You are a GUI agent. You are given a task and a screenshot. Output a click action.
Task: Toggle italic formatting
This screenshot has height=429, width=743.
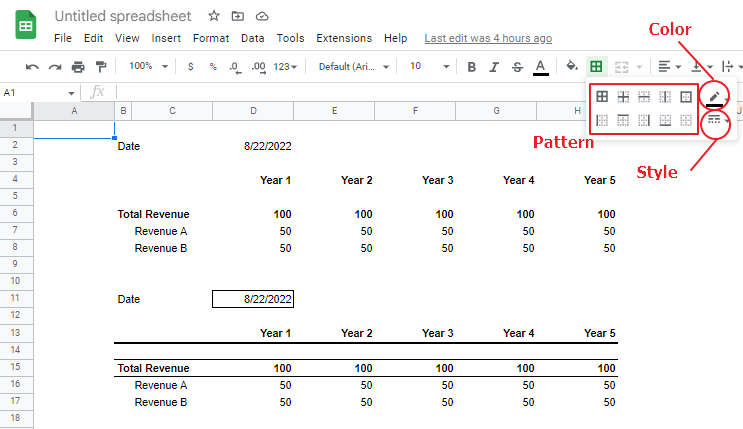coord(494,67)
